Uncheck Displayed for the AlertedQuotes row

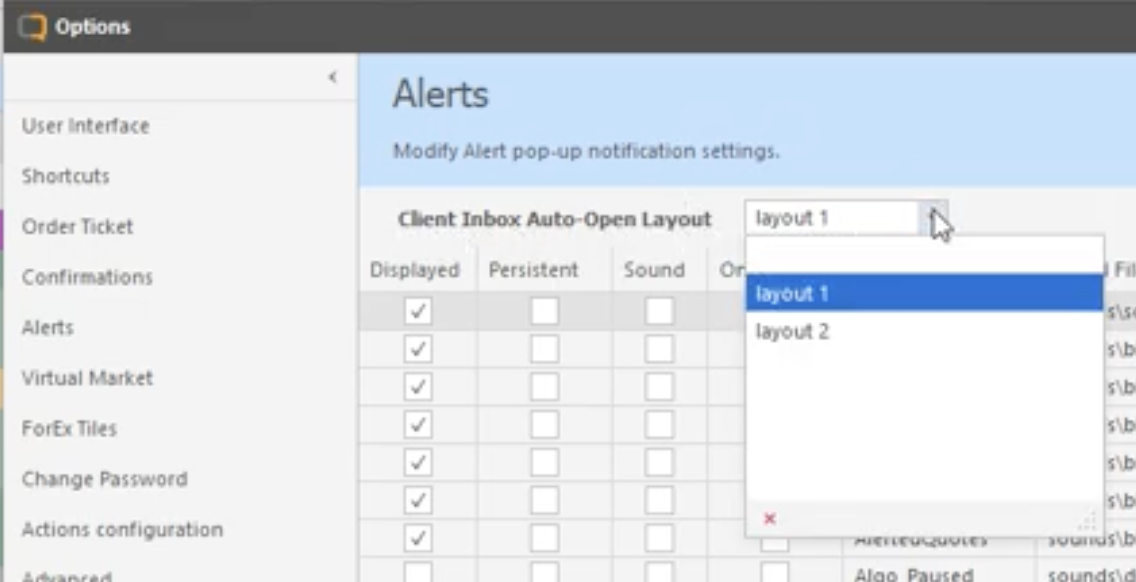pos(418,538)
